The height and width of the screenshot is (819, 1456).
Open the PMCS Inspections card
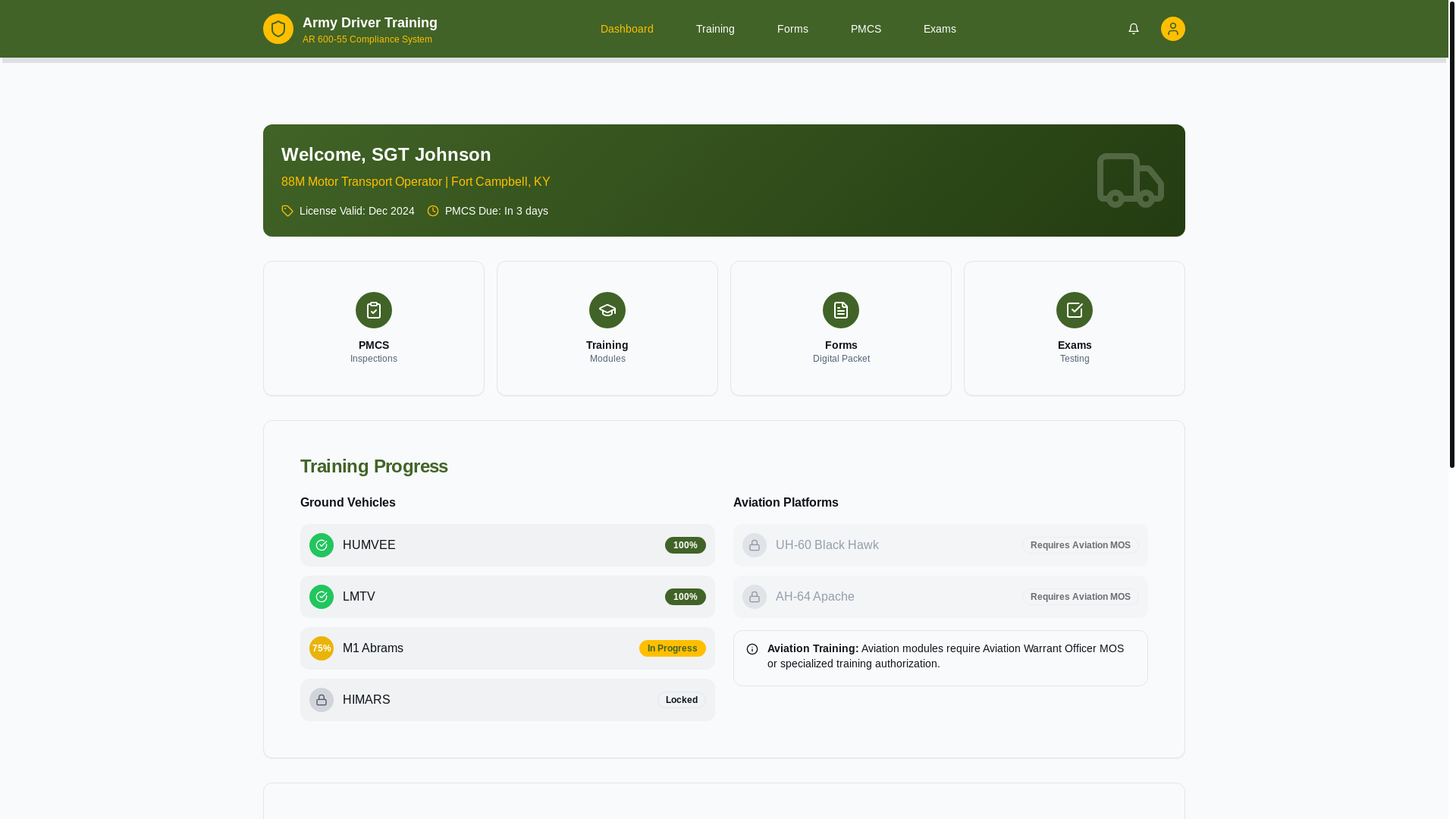point(374,328)
